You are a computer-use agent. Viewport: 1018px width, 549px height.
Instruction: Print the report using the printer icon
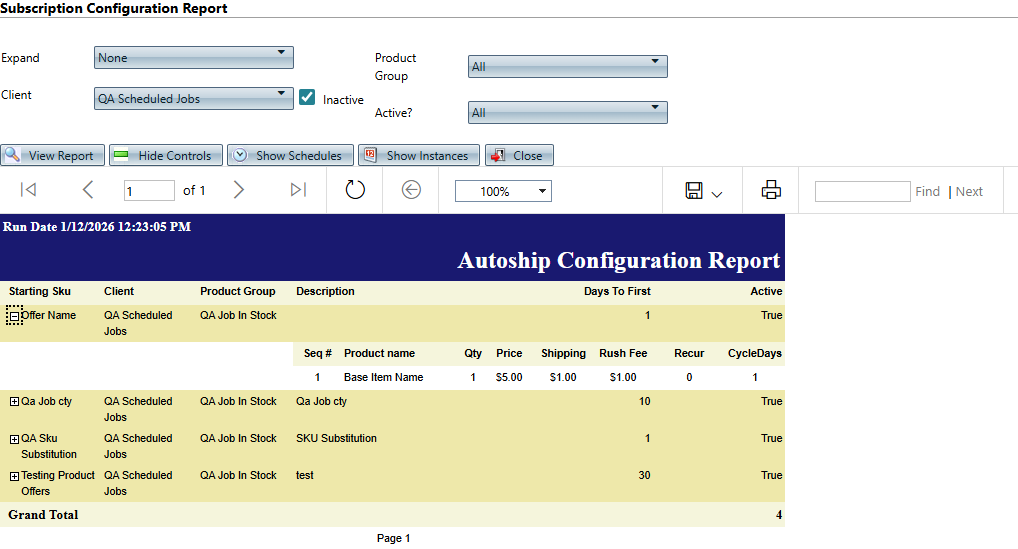(x=771, y=190)
